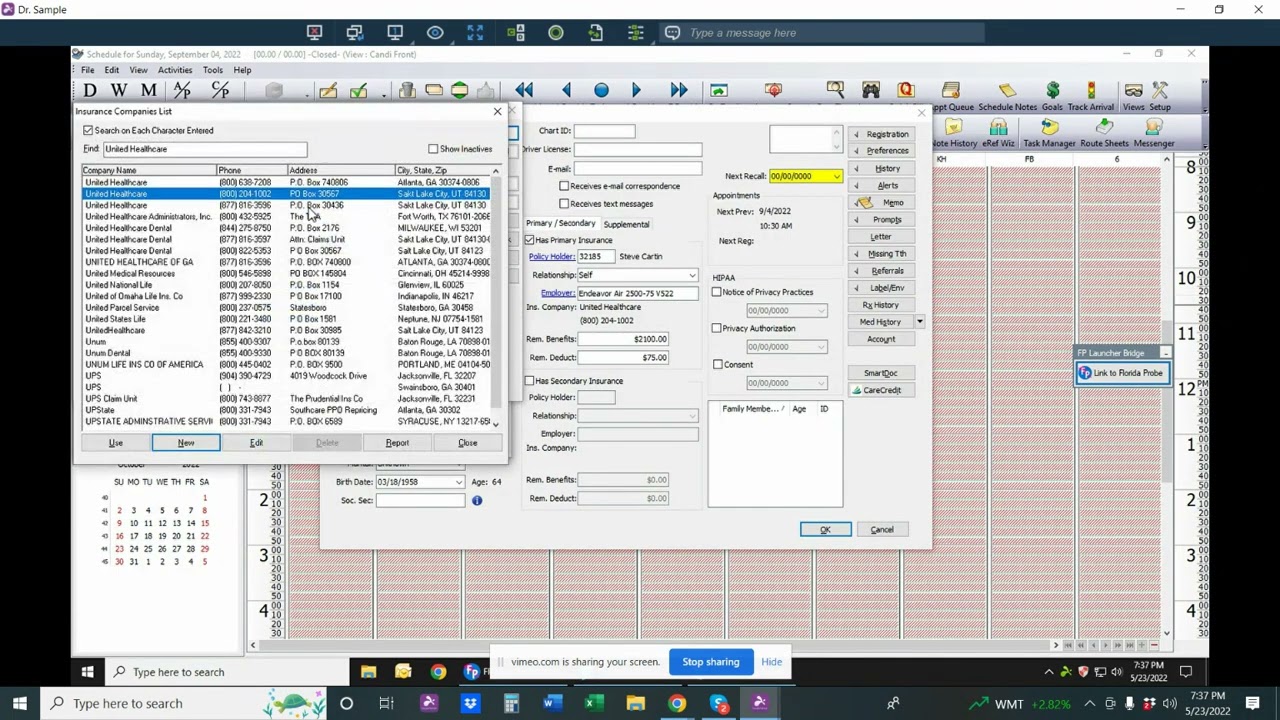Click the A/P toolbar icon
Screen dimensions: 1280x720
point(182,91)
